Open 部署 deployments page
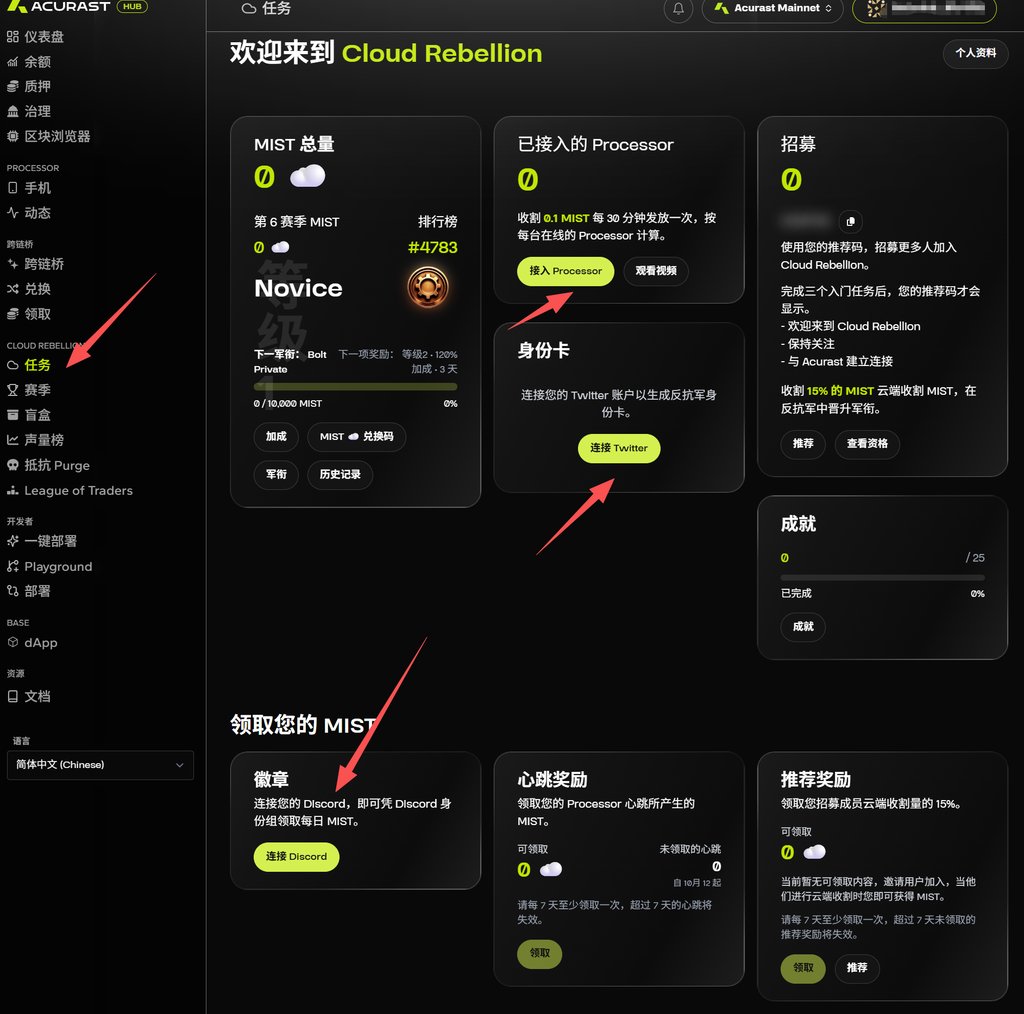This screenshot has height=1014, width=1024. click(x=29, y=592)
